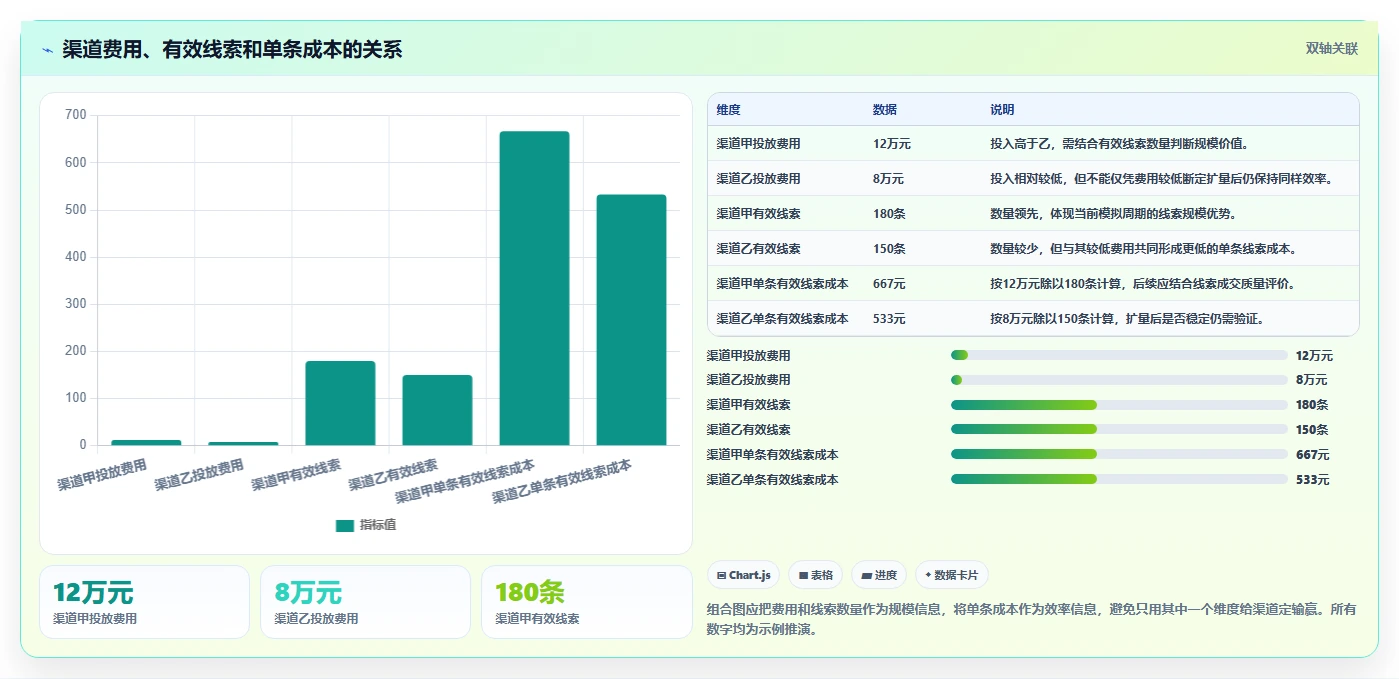
Task: Click the 180条 渠道甲有效线索 card
Action: (586, 602)
